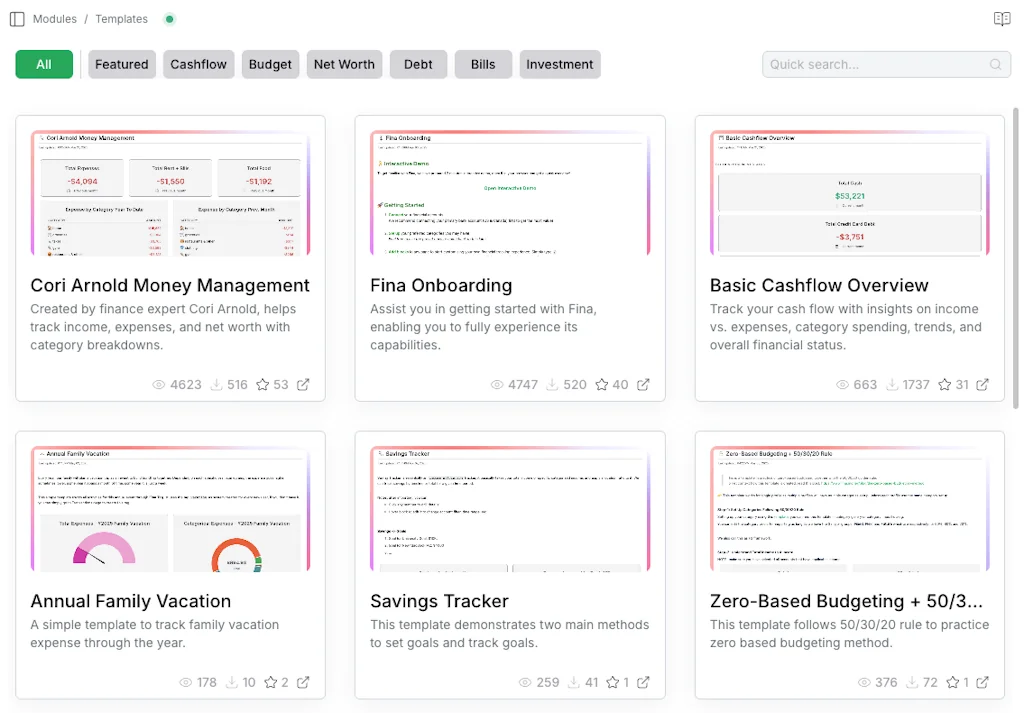Open Savings Tracker in new window icon

(x=643, y=682)
